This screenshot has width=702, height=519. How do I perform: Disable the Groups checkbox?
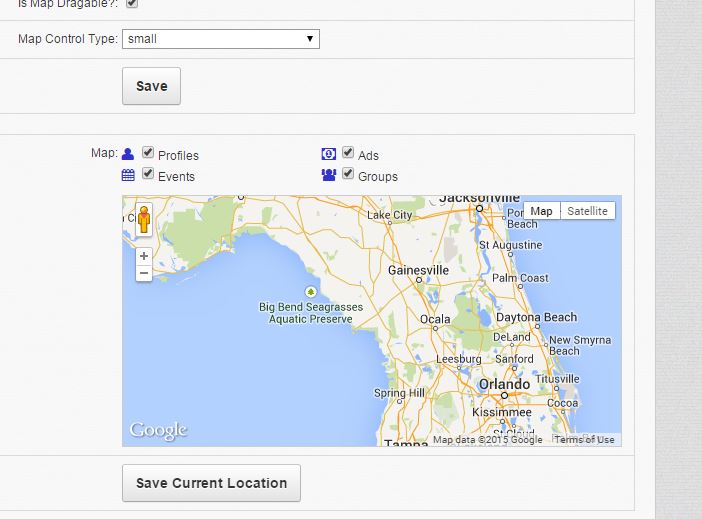tap(348, 174)
